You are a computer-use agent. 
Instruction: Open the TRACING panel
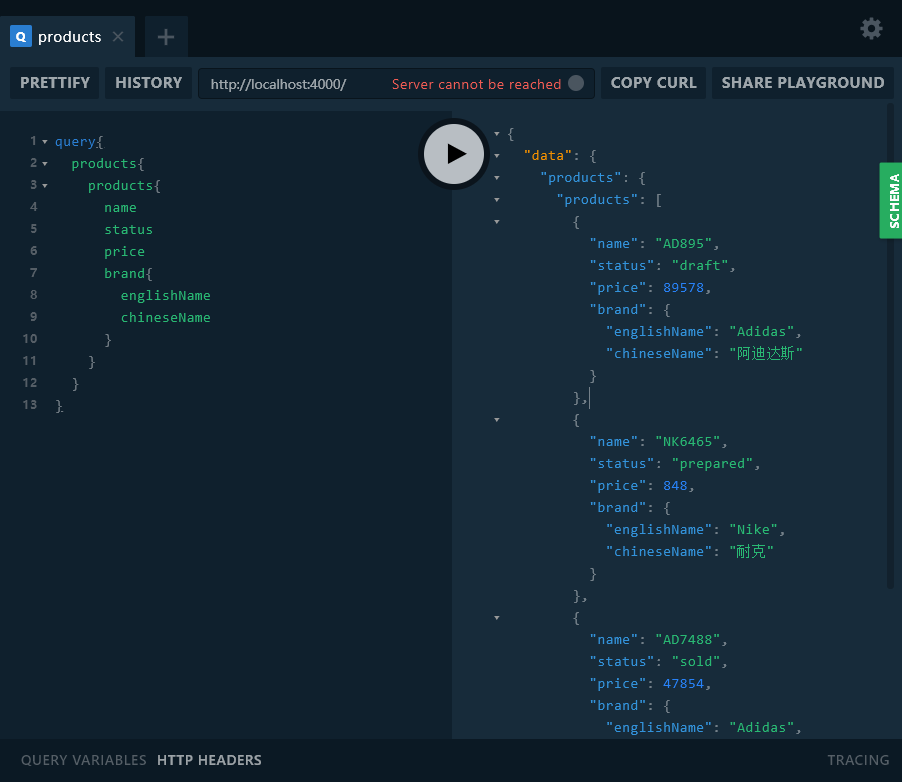point(858,760)
